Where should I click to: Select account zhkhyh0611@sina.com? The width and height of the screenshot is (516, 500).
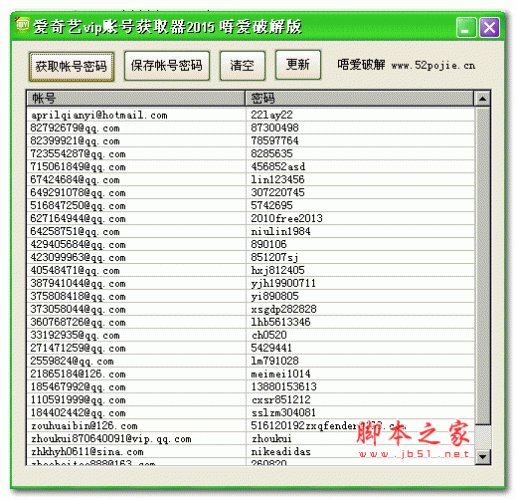[x=87, y=452]
